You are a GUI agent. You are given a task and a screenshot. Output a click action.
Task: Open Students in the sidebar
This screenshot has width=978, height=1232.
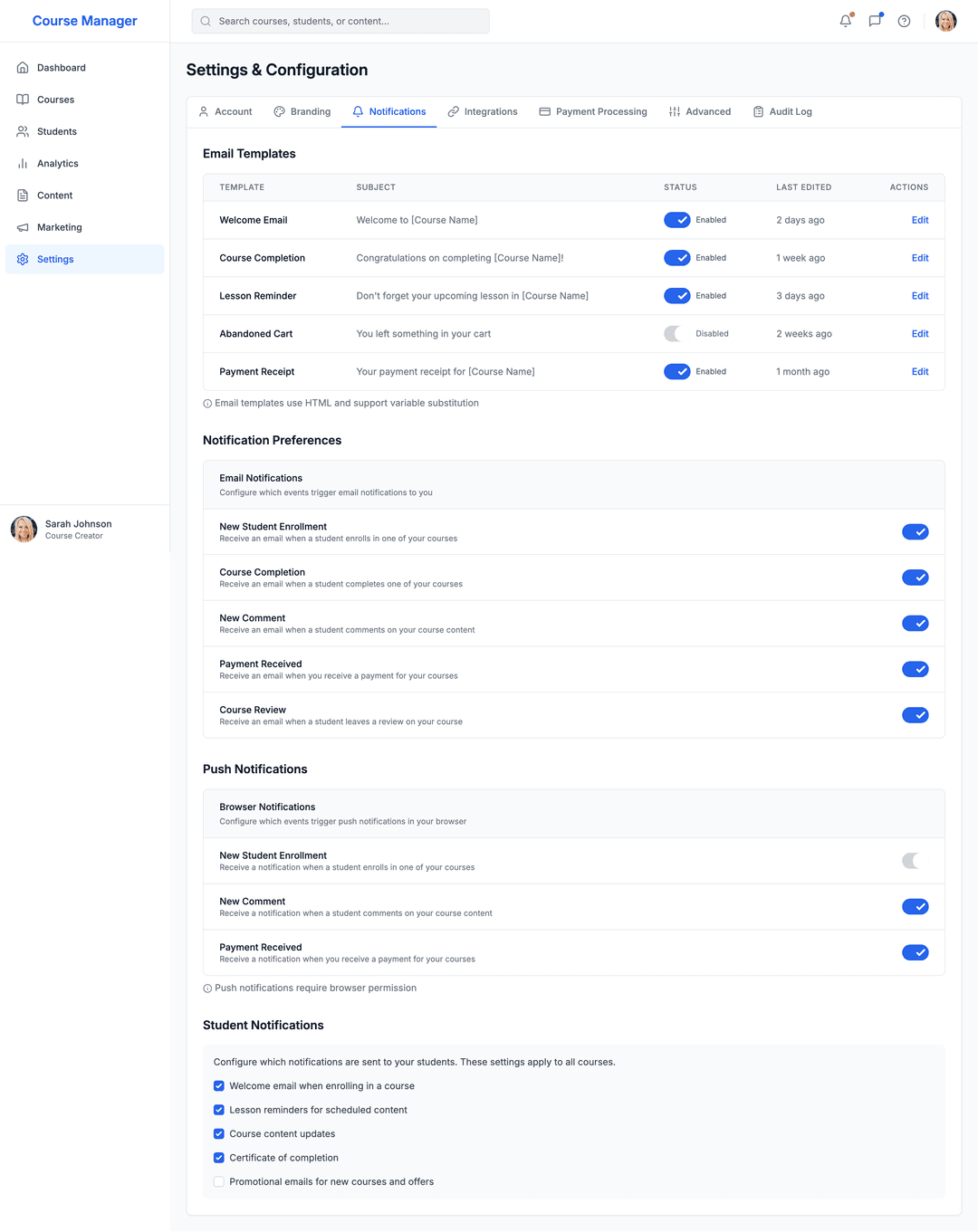click(56, 132)
